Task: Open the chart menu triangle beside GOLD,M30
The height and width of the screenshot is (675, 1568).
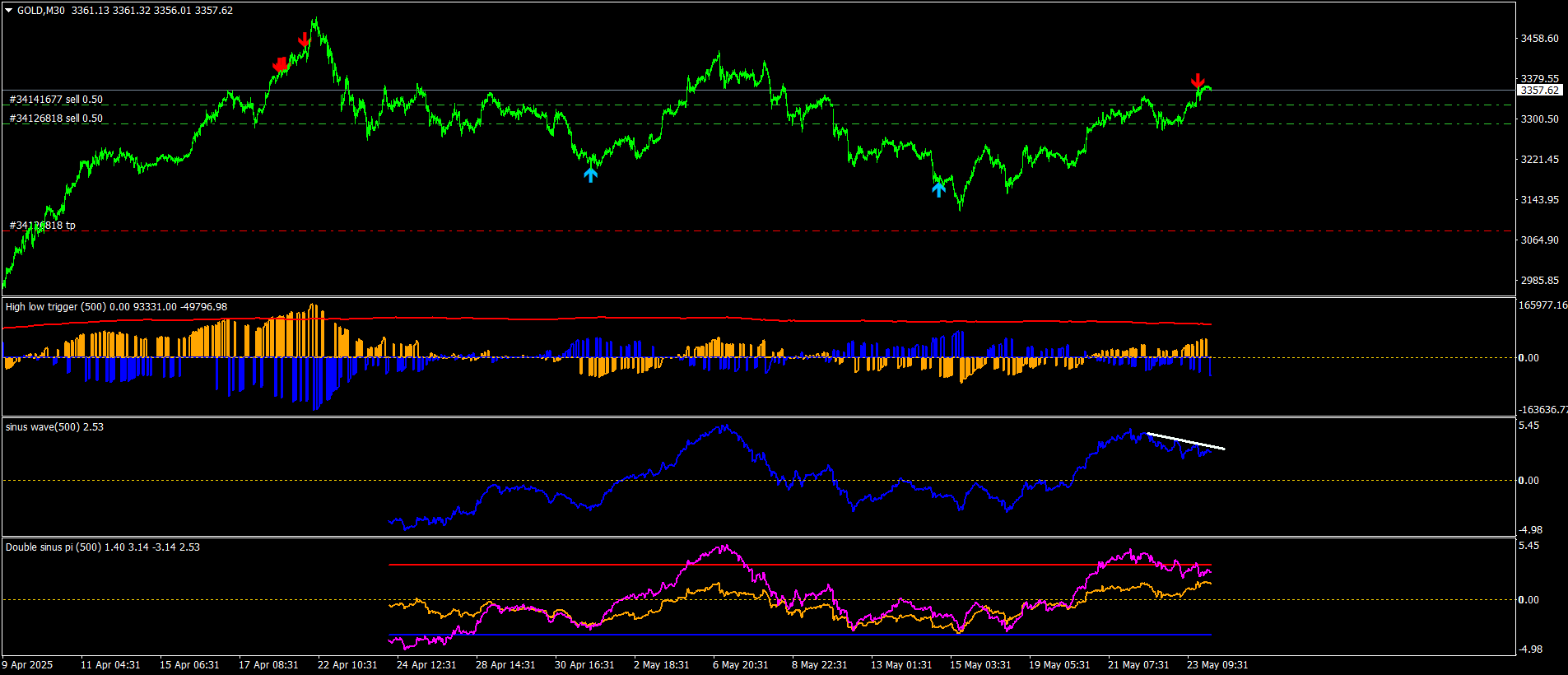Action: [x=9, y=11]
